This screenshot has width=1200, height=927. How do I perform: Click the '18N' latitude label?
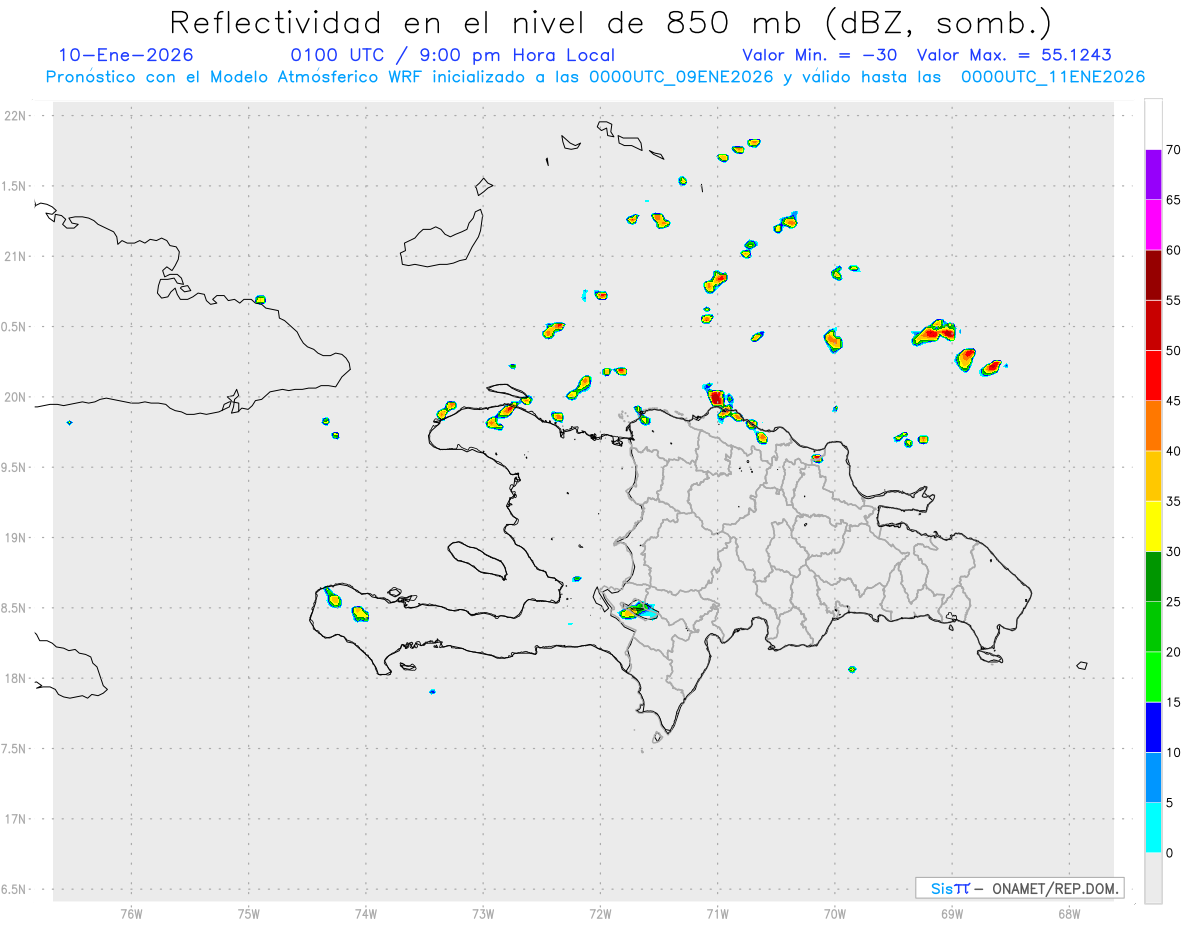[15, 678]
